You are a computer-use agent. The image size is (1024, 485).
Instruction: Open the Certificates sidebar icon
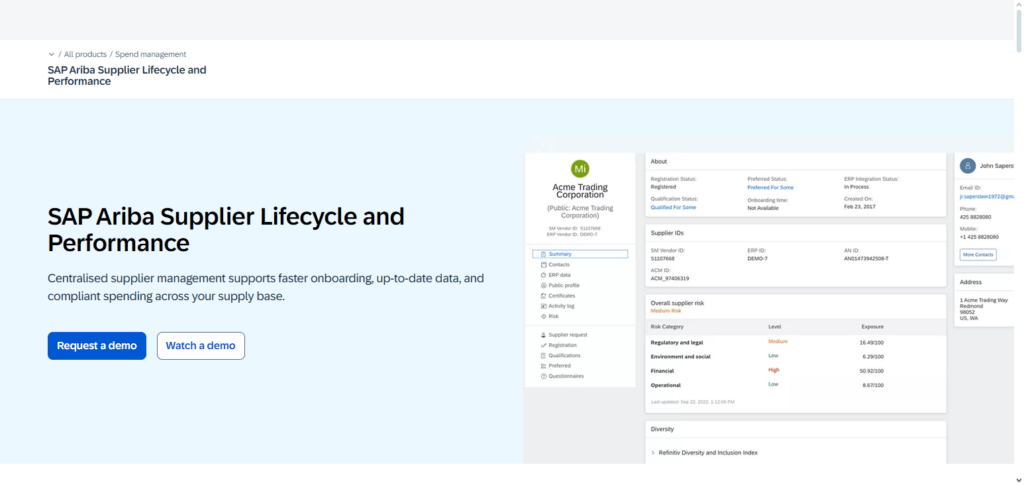[543, 296]
